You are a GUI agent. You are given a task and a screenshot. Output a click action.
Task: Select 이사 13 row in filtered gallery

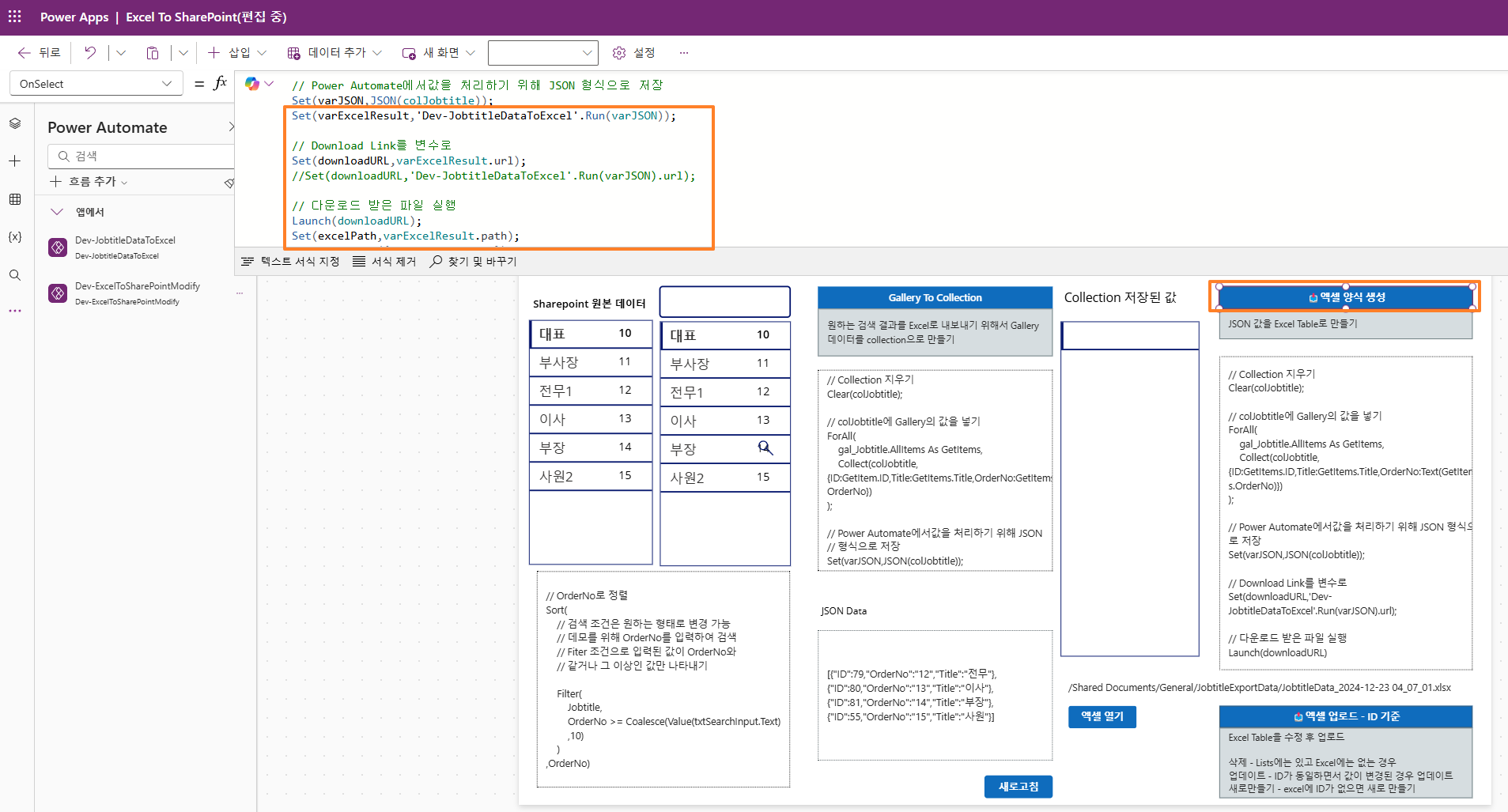[725, 421]
